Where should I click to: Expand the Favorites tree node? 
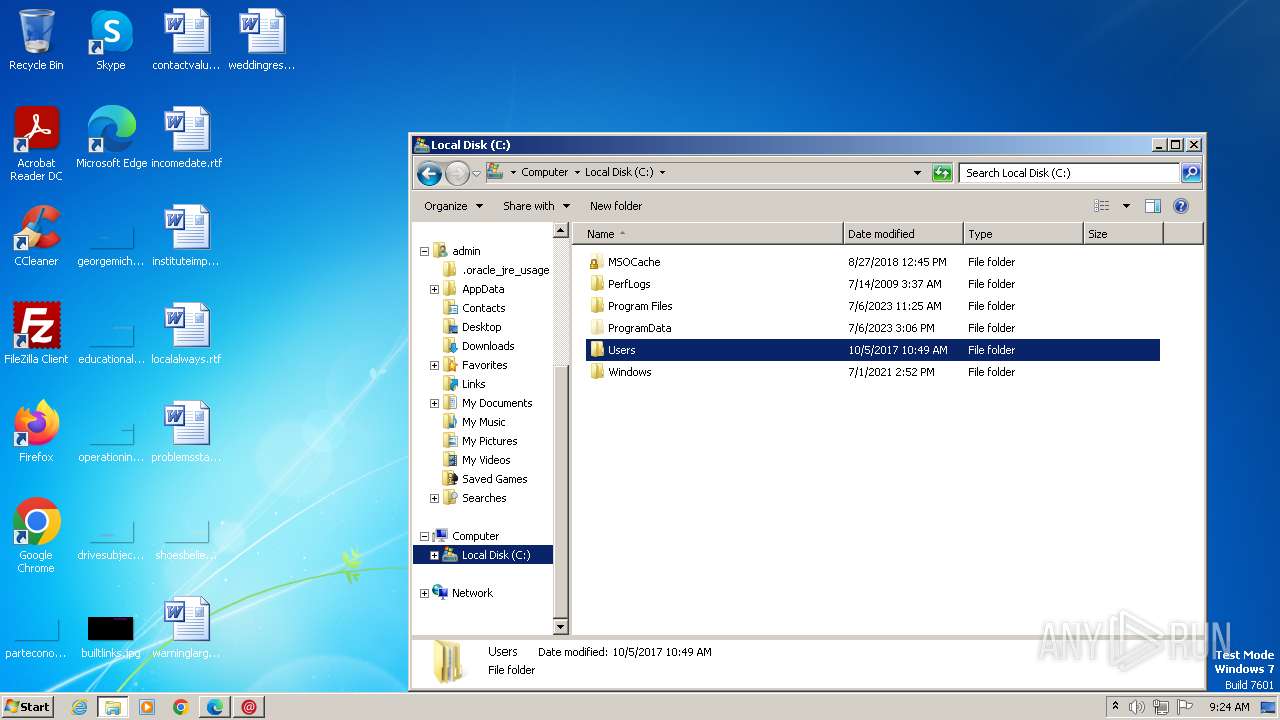click(434, 365)
